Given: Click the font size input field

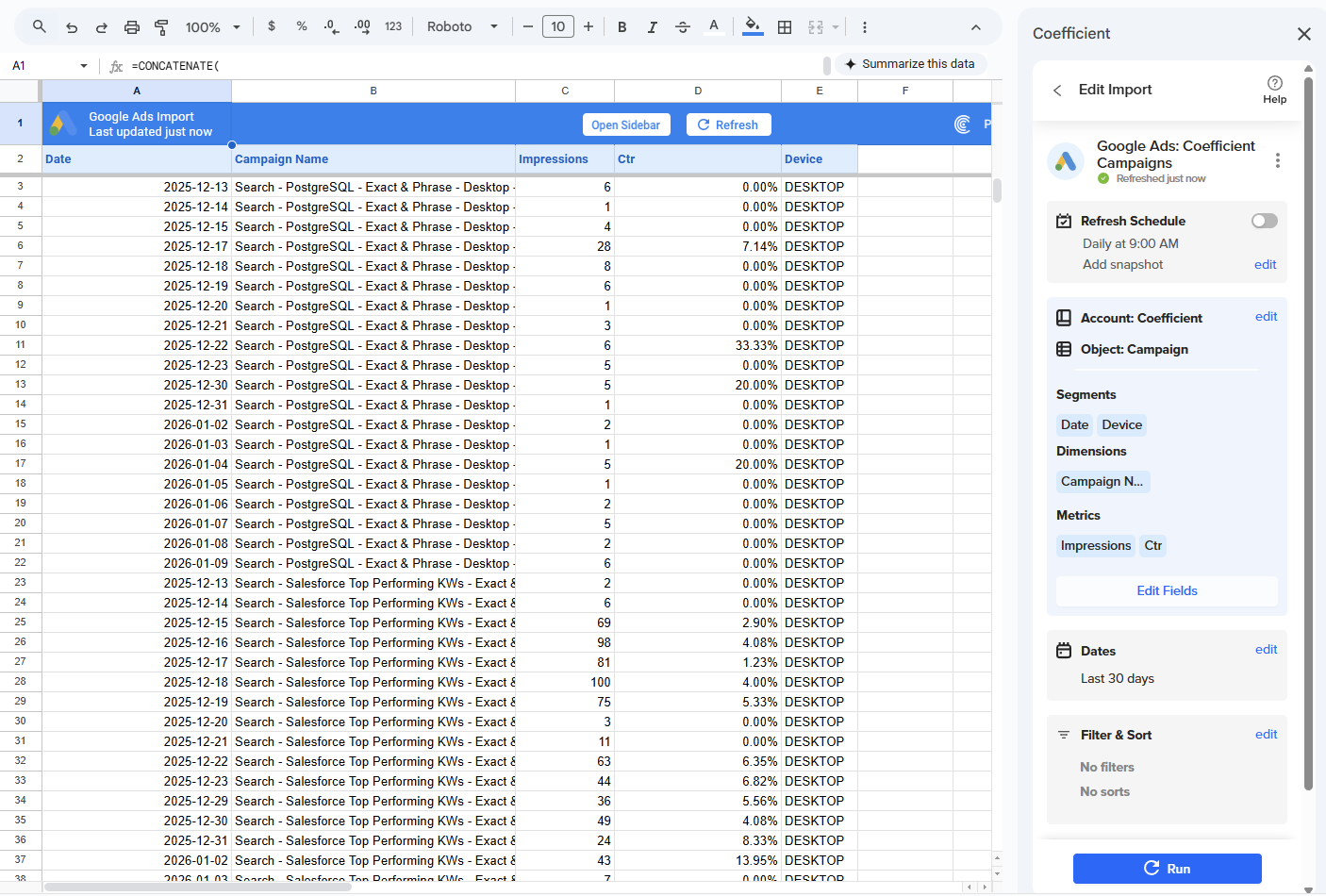Looking at the screenshot, I should tap(557, 27).
